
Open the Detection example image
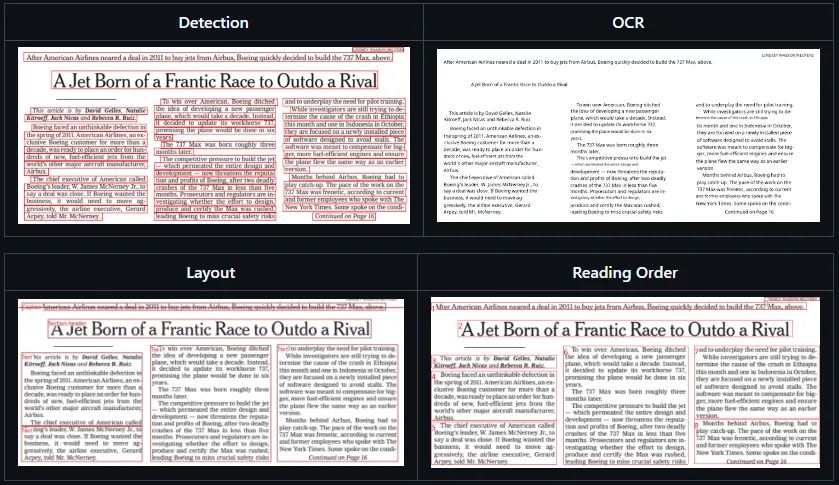click(214, 135)
